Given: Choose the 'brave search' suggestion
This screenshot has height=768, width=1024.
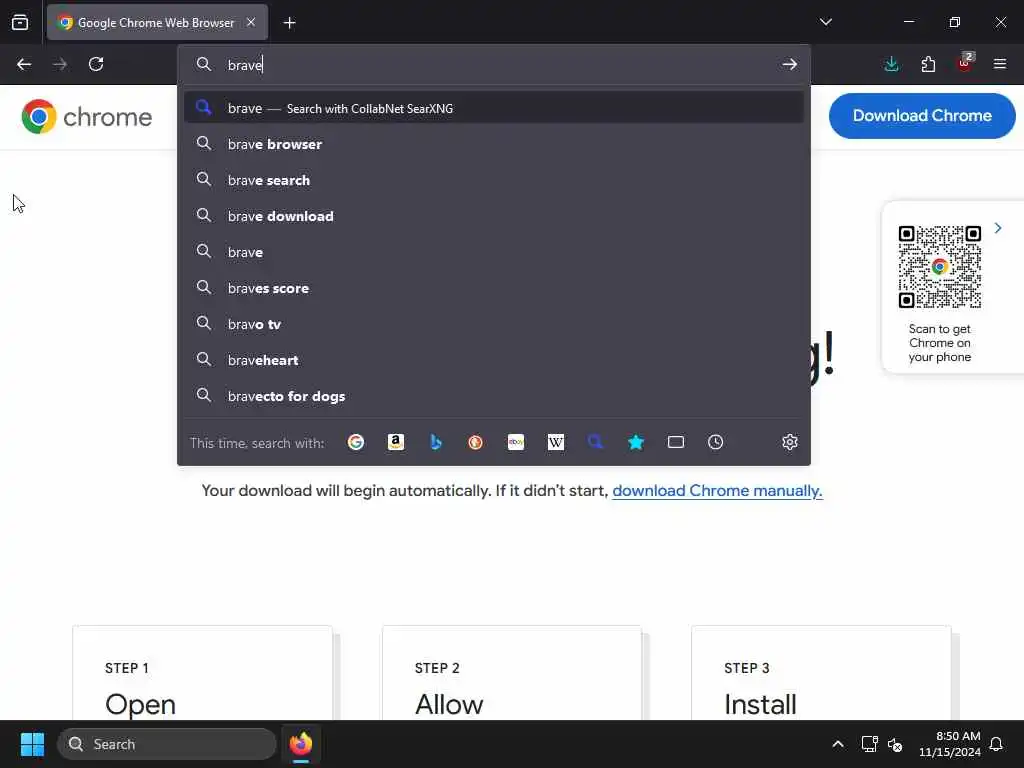Looking at the screenshot, I should click(494, 180).
